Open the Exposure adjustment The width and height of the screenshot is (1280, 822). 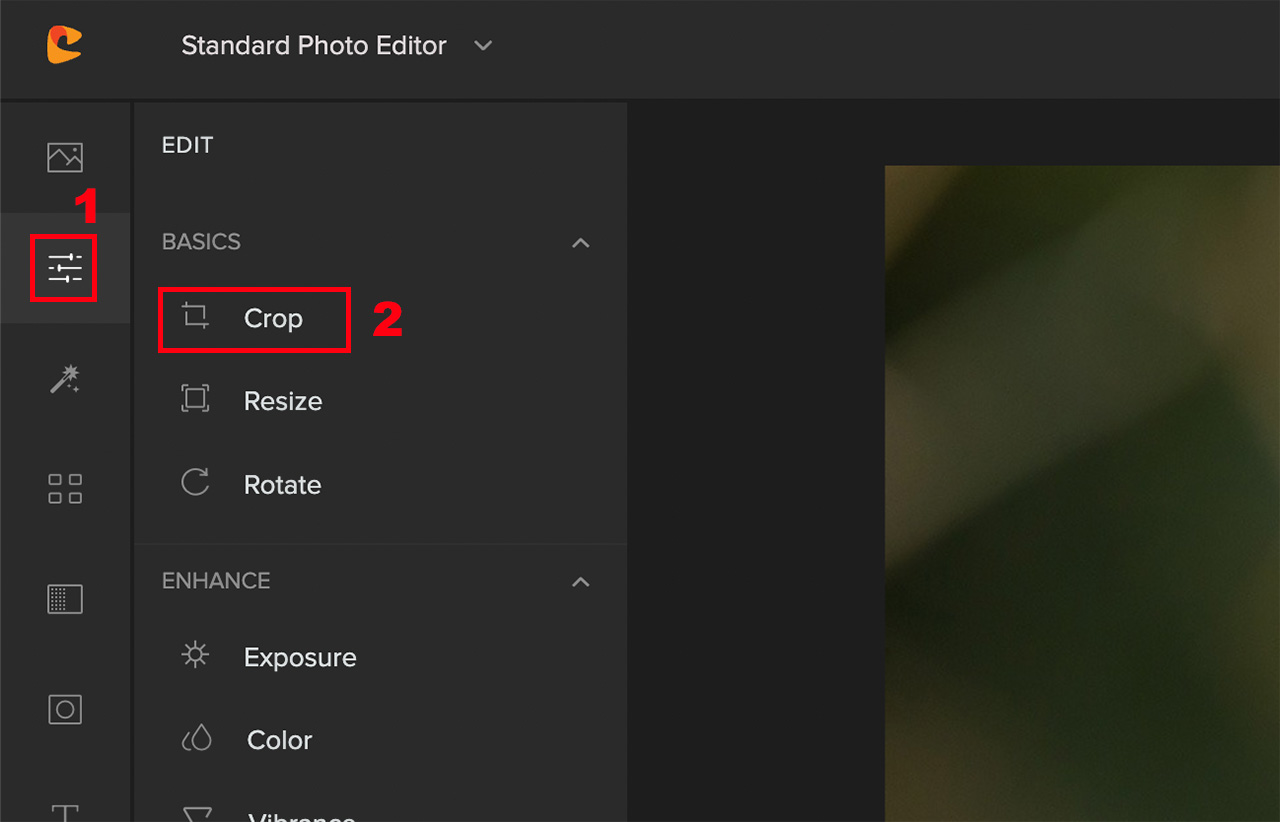(x=300, y=657)
